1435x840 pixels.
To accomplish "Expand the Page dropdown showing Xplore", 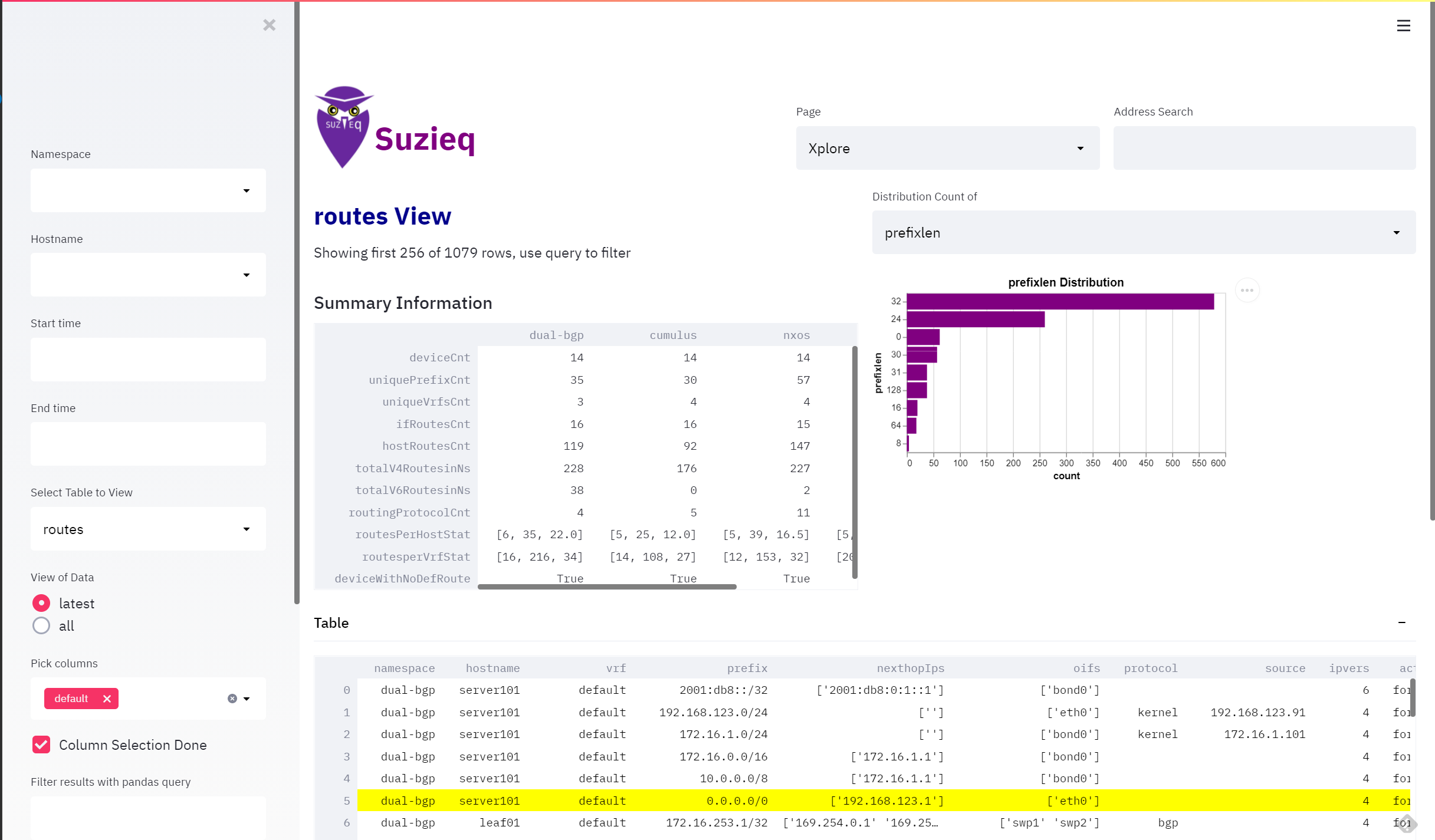I will pos(947,148).
